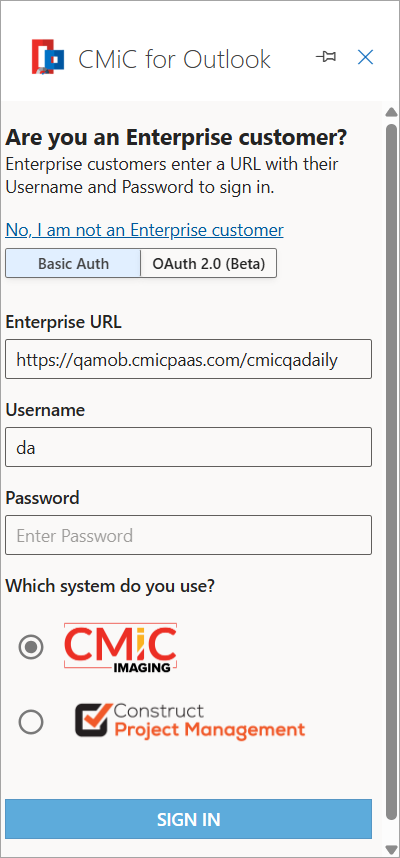Focus the Enterprise URL field
Viewport: 400px width, 858px height.
[188, 359]
